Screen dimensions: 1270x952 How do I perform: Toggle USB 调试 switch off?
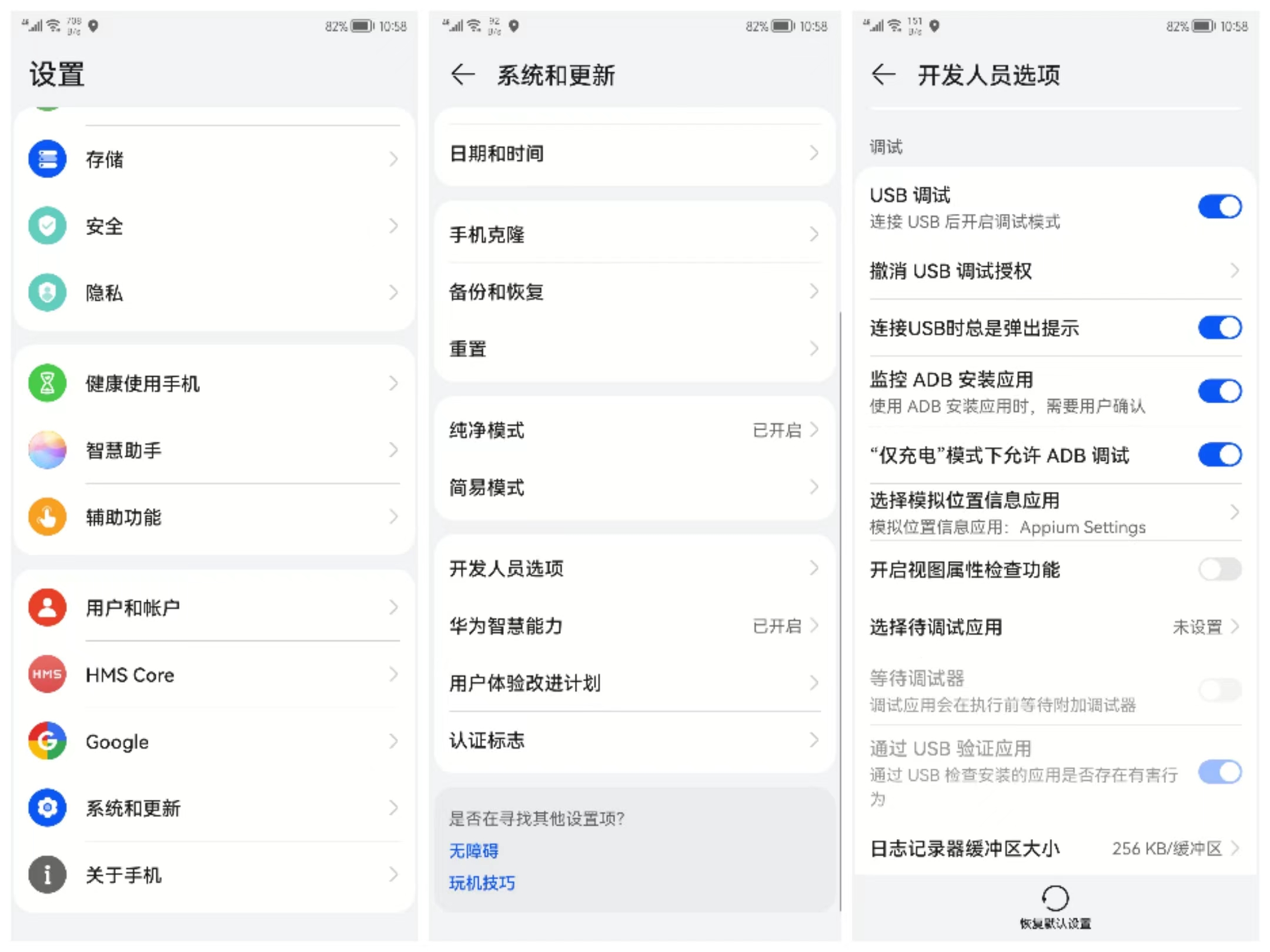click(1220, 207)
